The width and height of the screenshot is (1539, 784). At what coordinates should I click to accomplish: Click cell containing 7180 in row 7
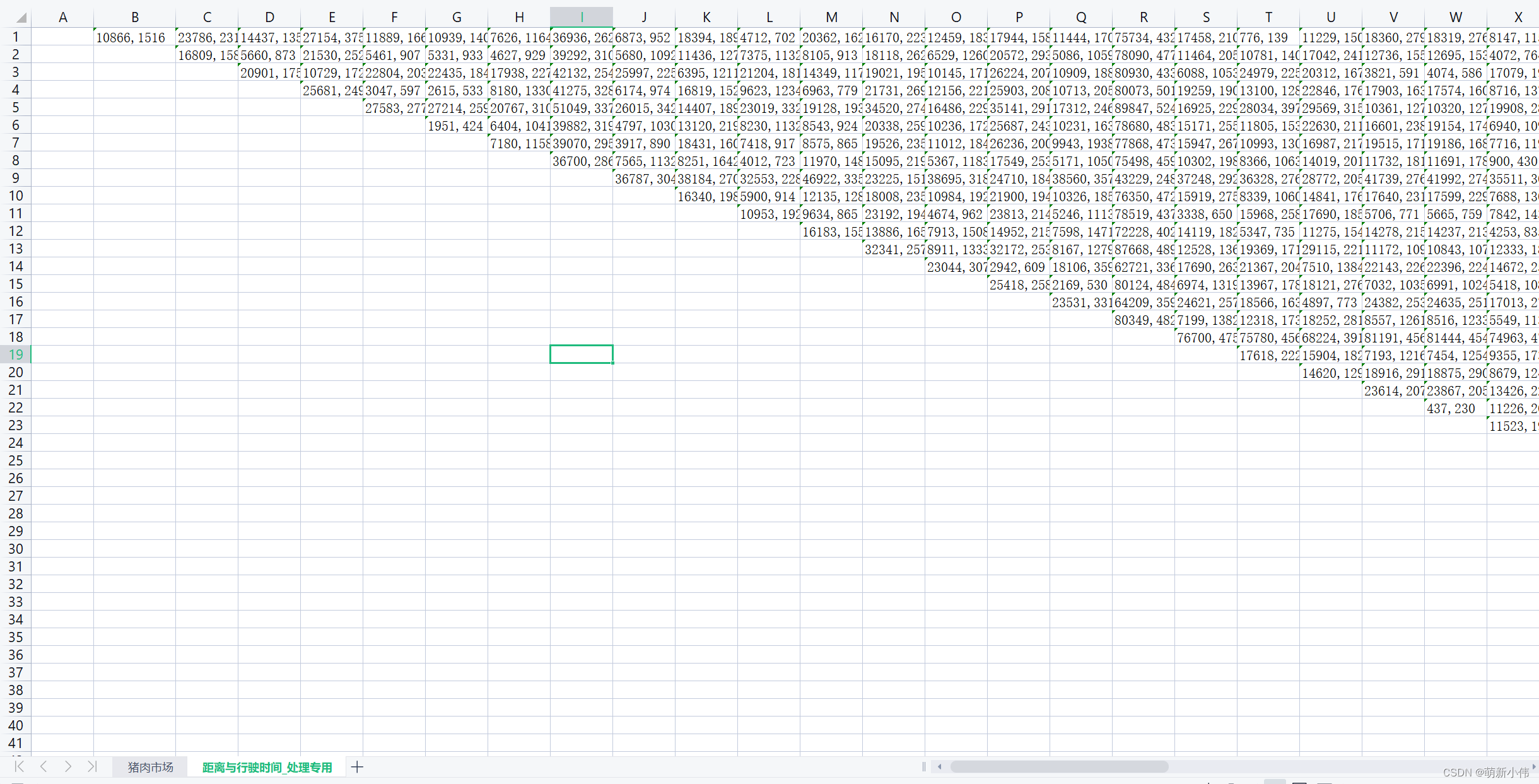[519, 143]
